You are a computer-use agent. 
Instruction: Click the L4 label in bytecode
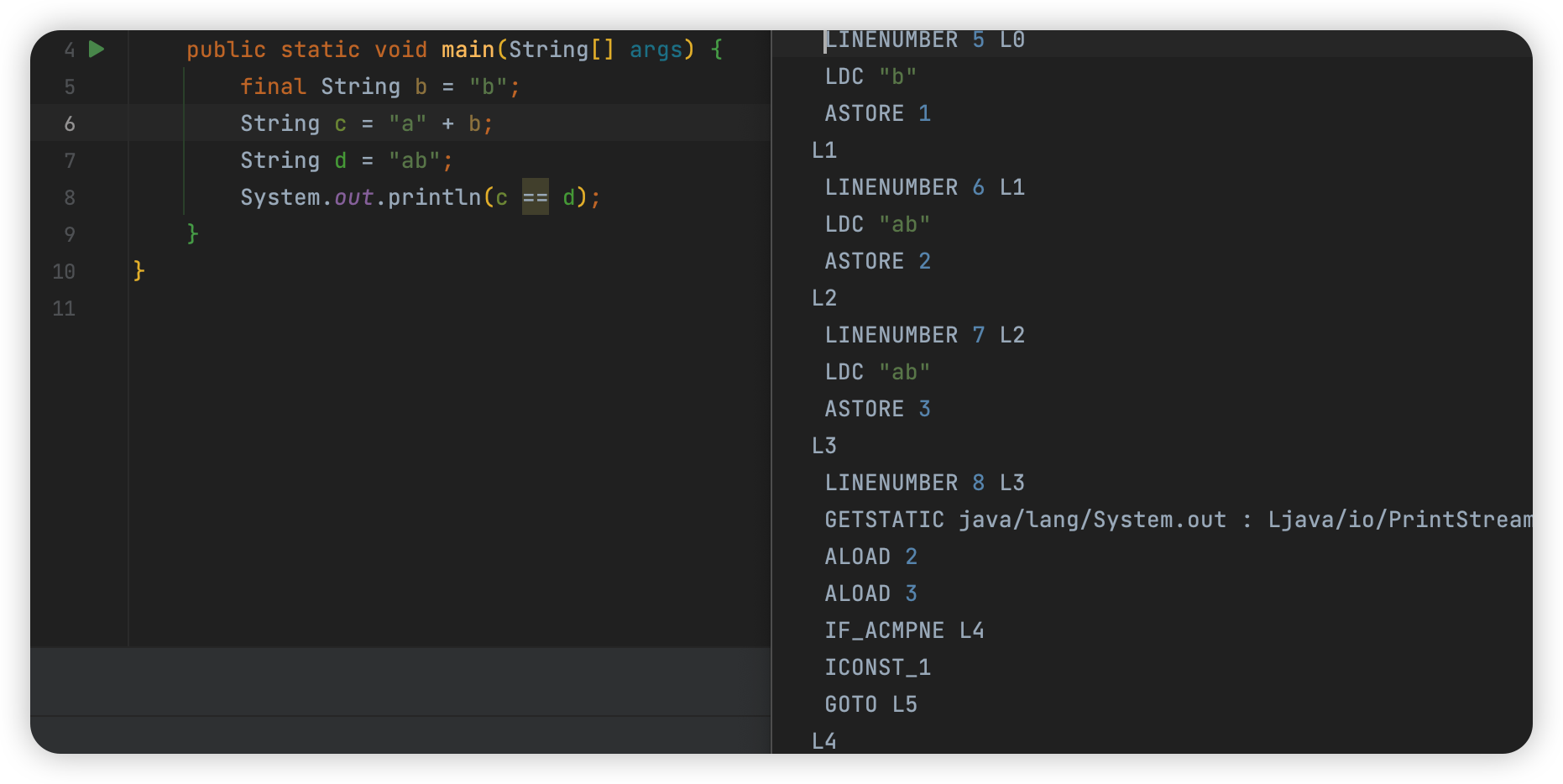824,741
